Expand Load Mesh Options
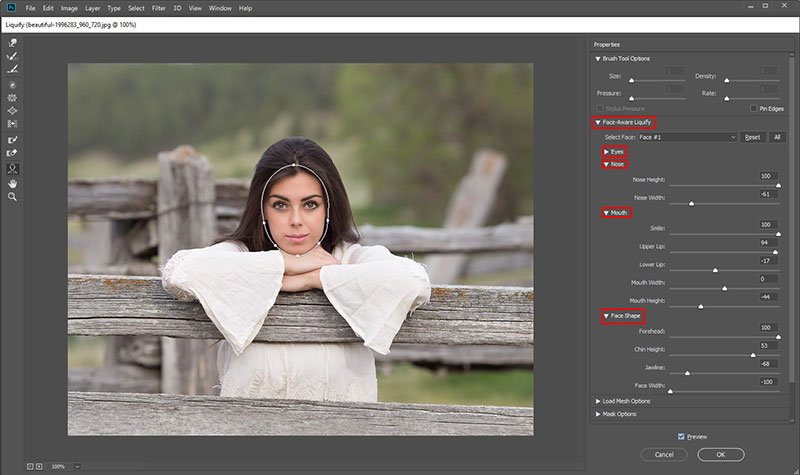The width and height of the screenshot is (800, 475). [x=598, y=402]
